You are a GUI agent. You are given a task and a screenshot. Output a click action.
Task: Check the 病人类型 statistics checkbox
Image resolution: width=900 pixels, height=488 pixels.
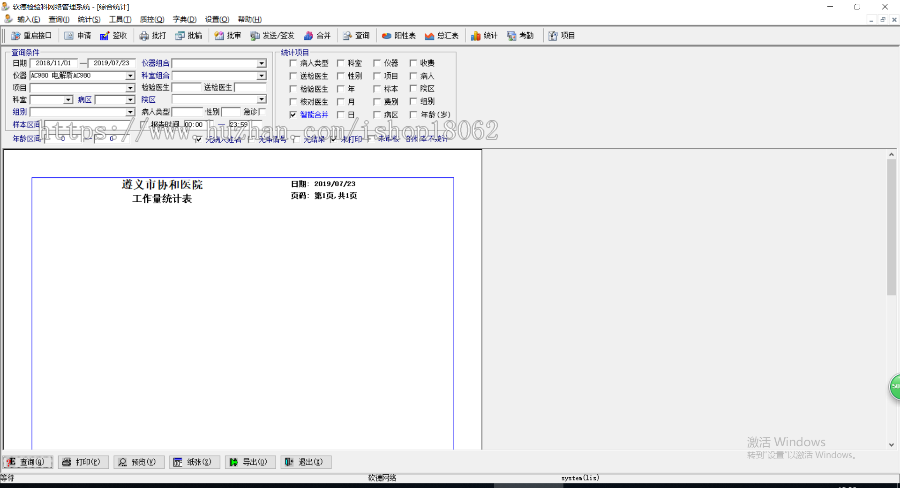[293, 63]
